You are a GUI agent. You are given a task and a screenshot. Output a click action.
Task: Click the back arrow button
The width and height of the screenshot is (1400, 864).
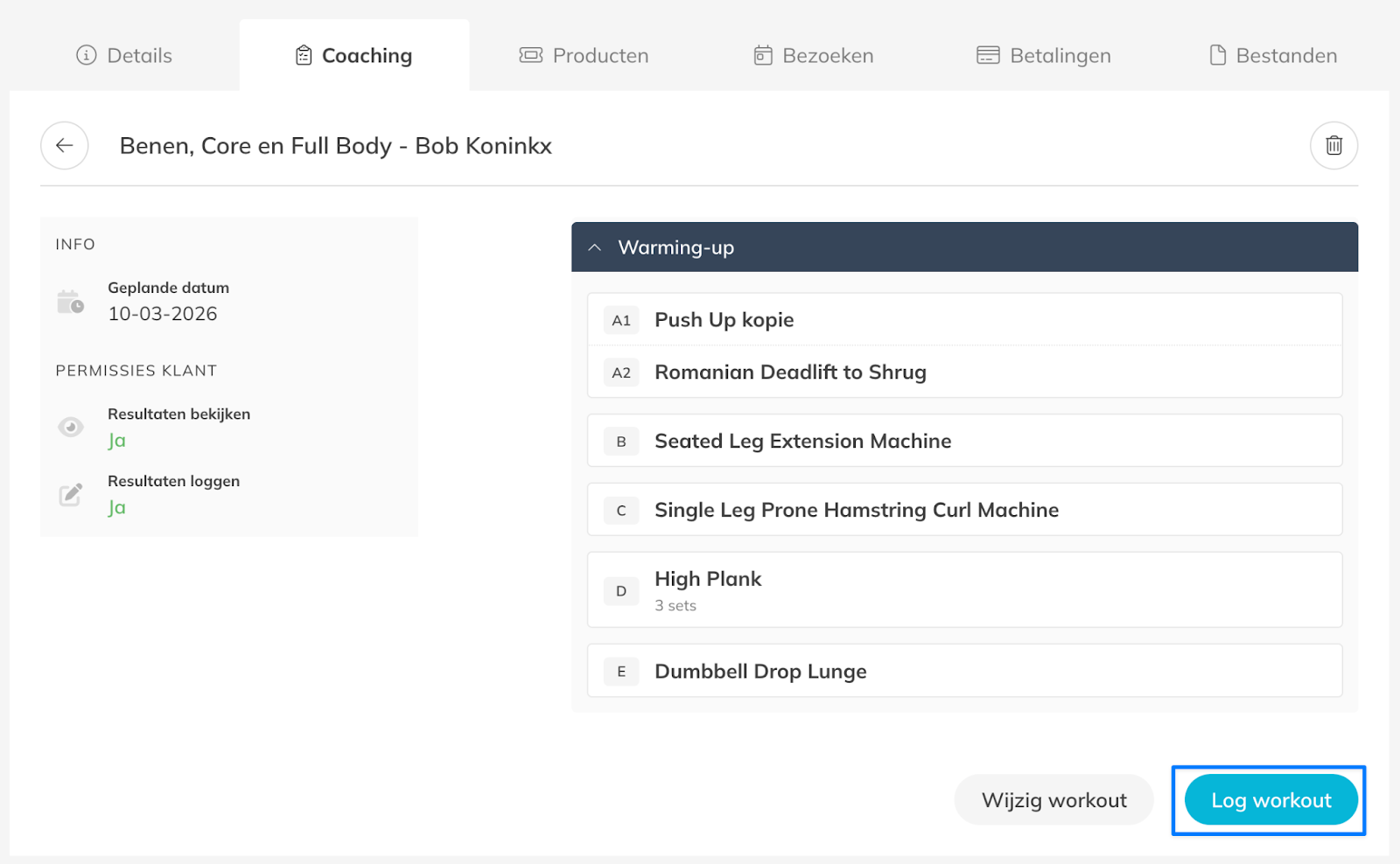tap(65, 145)
